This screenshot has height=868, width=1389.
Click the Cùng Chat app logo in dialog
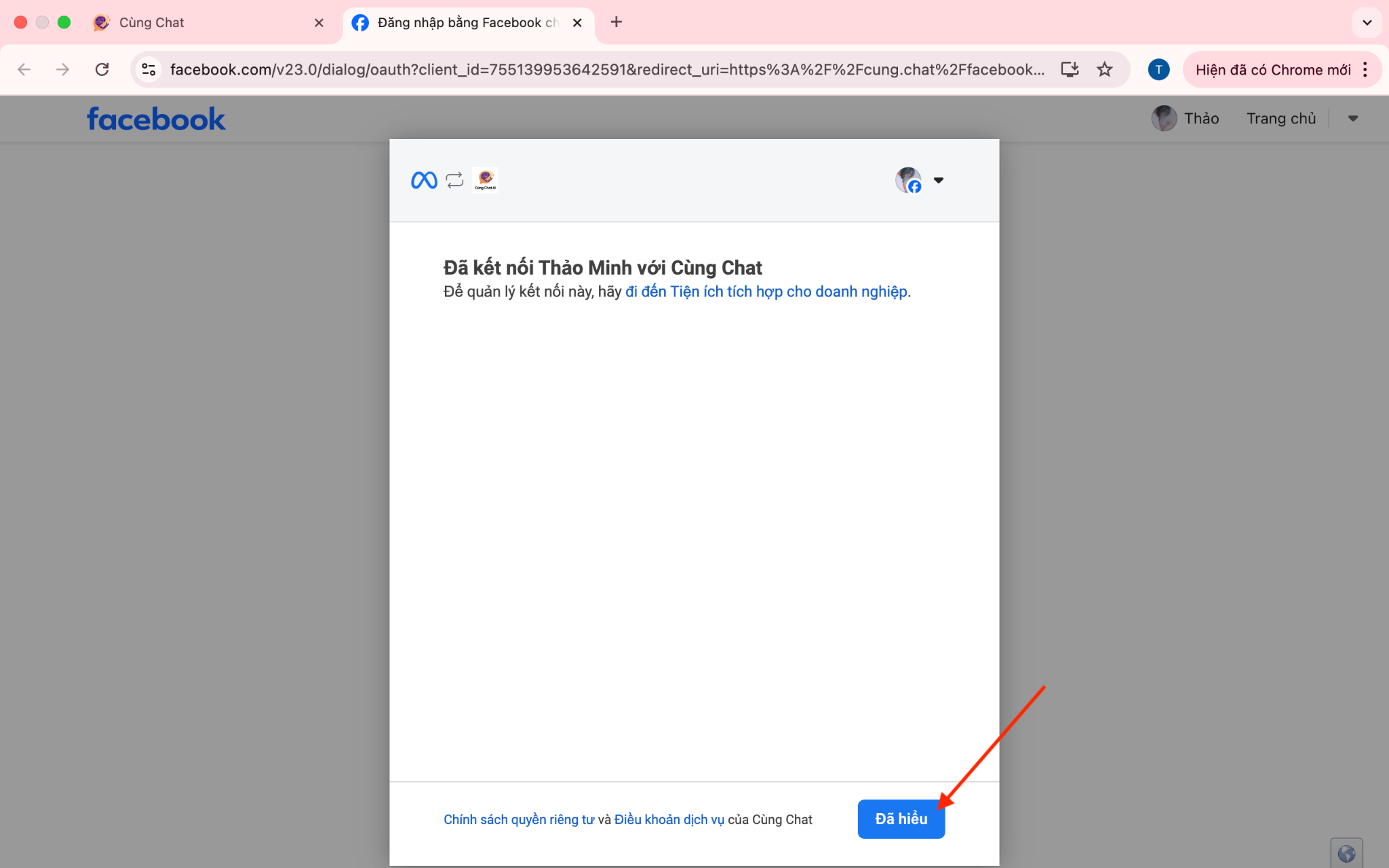click(485, 180)
